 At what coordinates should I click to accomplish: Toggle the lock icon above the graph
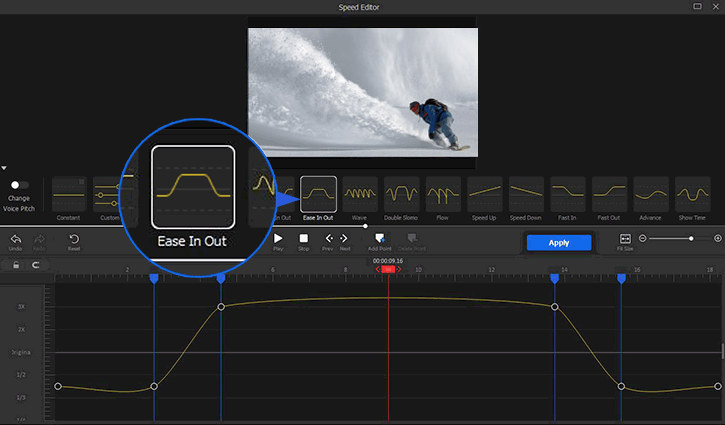[x=16, y=265]
